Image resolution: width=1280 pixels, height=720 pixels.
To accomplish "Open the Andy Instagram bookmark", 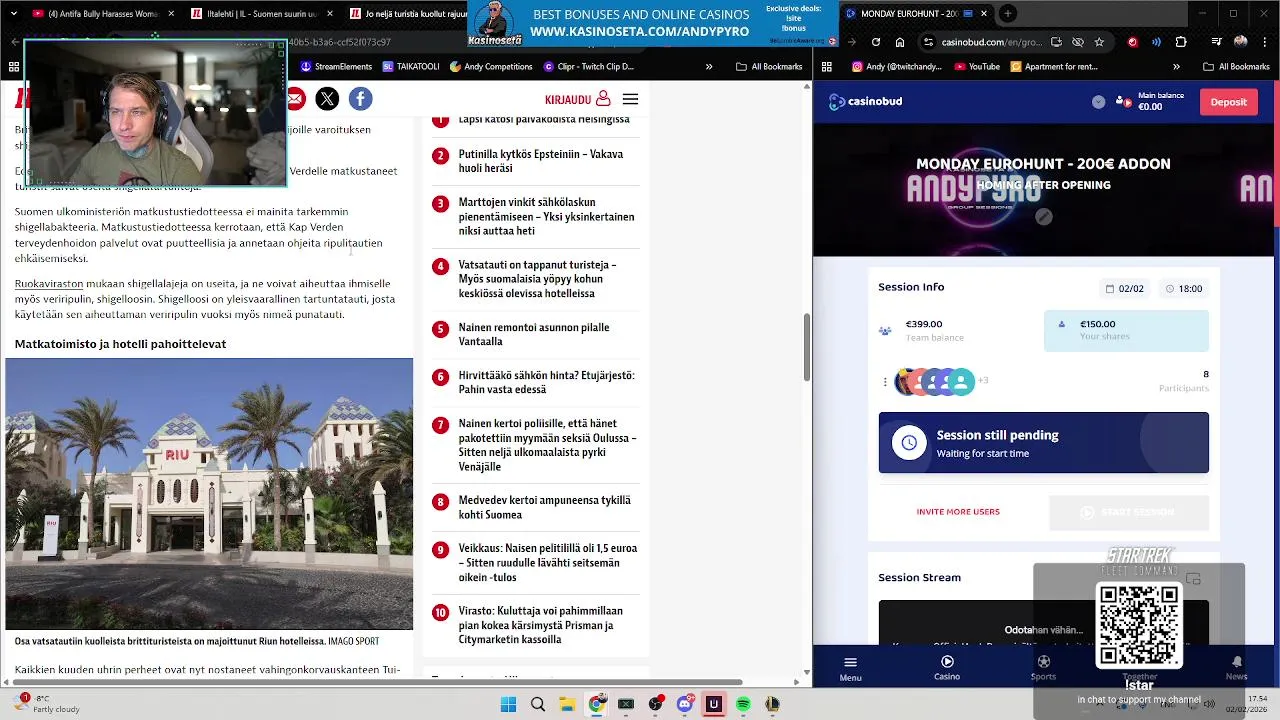I will (x=896, y=66).
